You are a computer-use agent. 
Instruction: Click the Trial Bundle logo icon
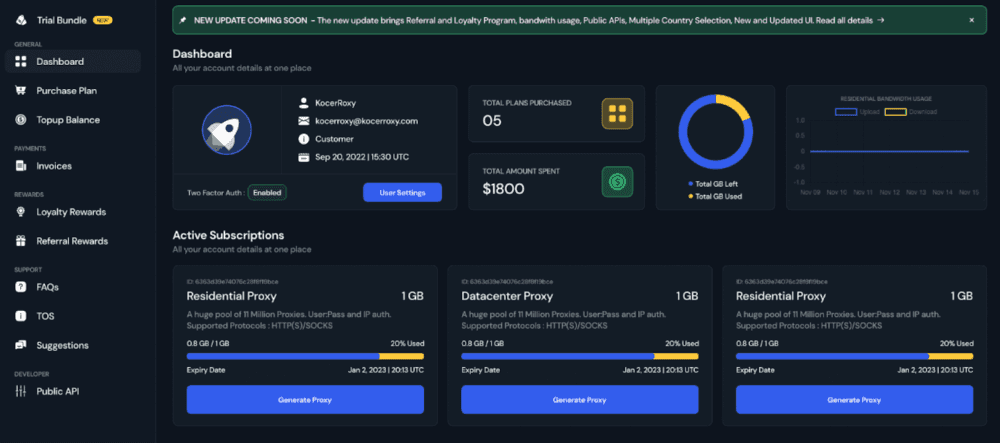tap(21, 20)
